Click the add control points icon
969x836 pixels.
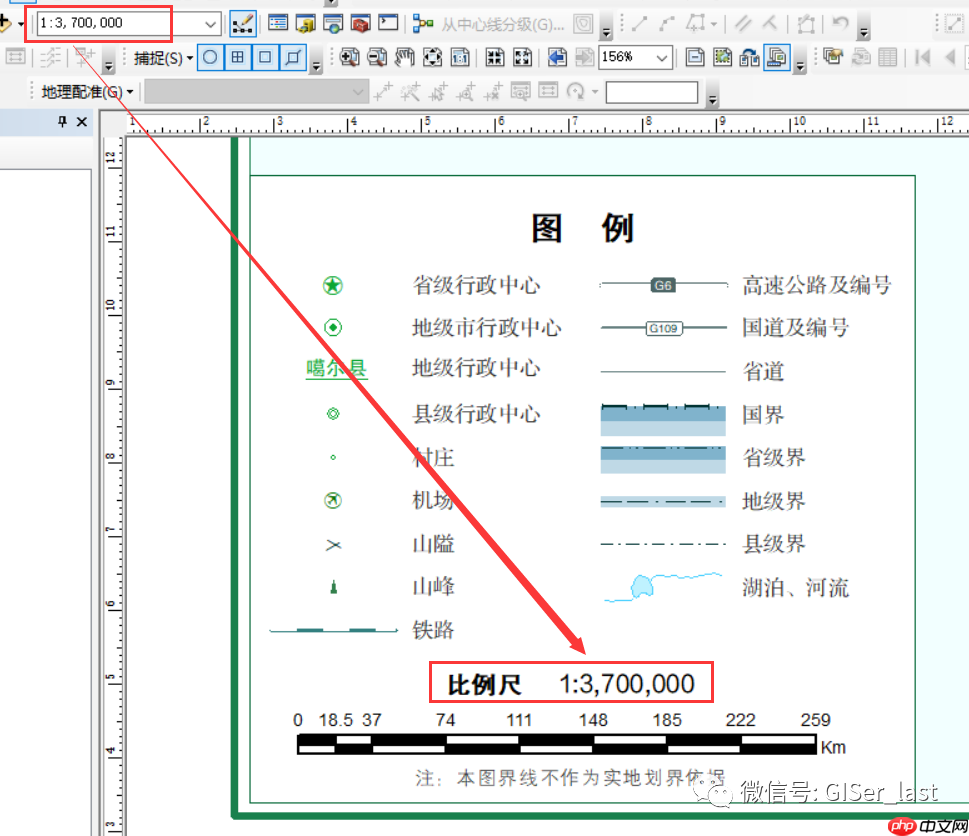coord(383,94)
